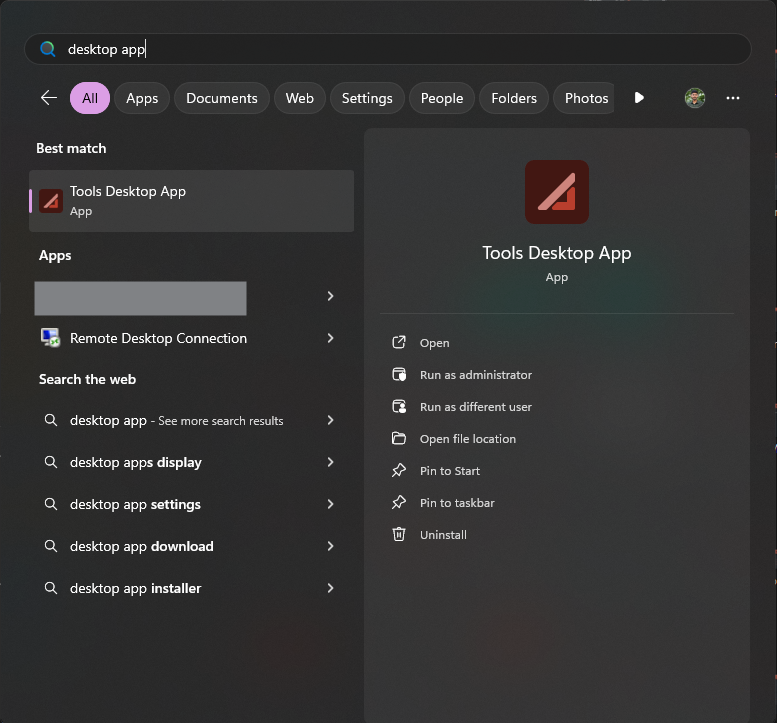Click 'desktop app - See more search results'

(x=176, y=420)
